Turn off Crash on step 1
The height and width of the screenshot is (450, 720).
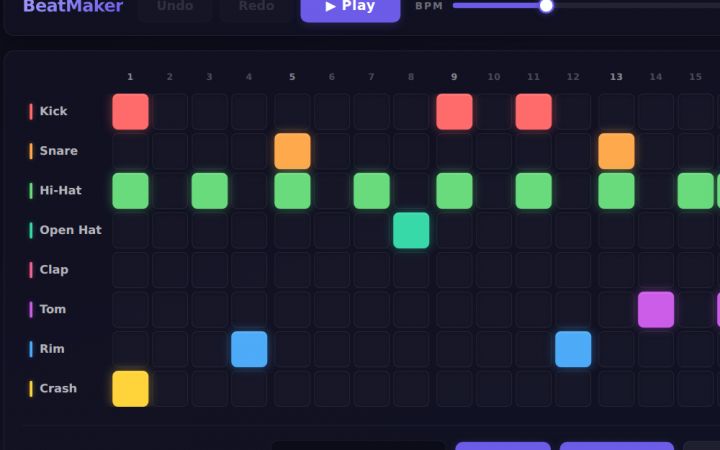click(130, 388)
